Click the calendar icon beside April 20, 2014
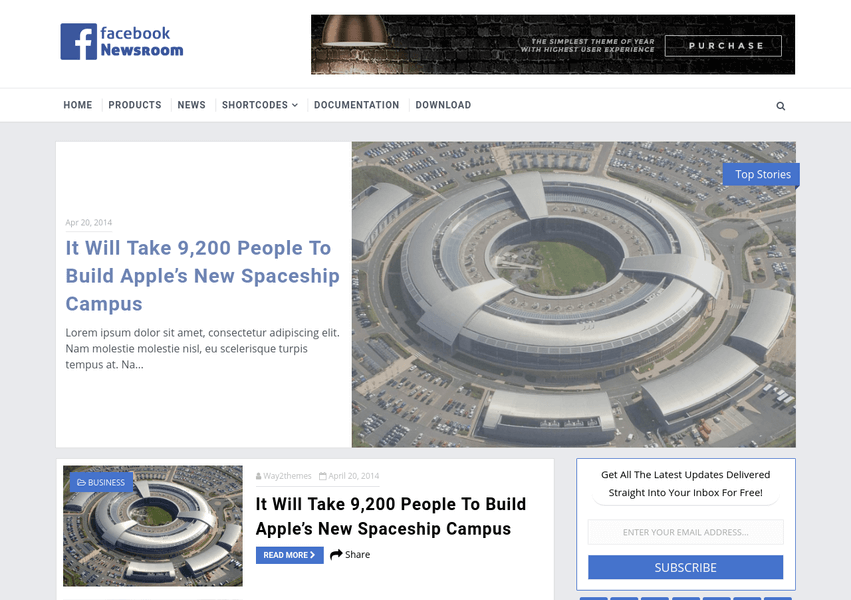851x600 pixels. 322,476
